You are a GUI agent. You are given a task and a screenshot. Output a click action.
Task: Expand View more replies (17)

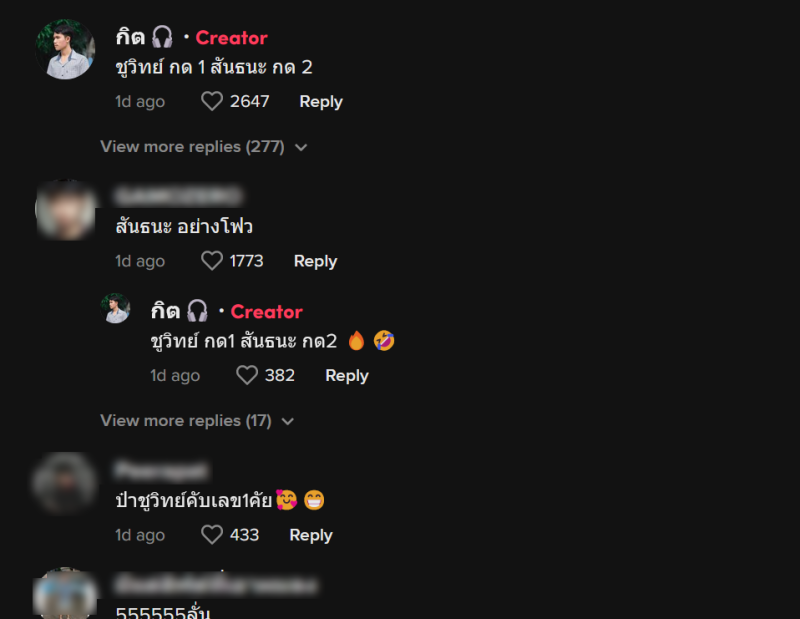pyautogui.click(x=186, y=421)
